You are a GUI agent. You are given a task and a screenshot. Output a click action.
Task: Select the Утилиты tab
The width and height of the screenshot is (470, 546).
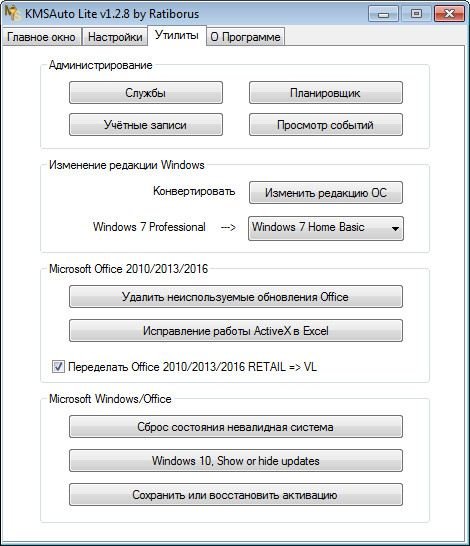(177, 35)
